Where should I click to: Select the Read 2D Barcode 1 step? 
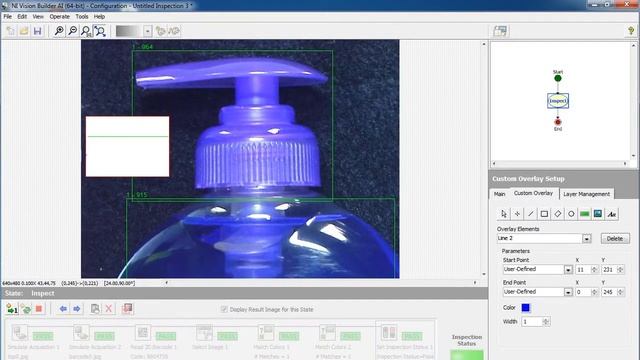coord(154,341)
